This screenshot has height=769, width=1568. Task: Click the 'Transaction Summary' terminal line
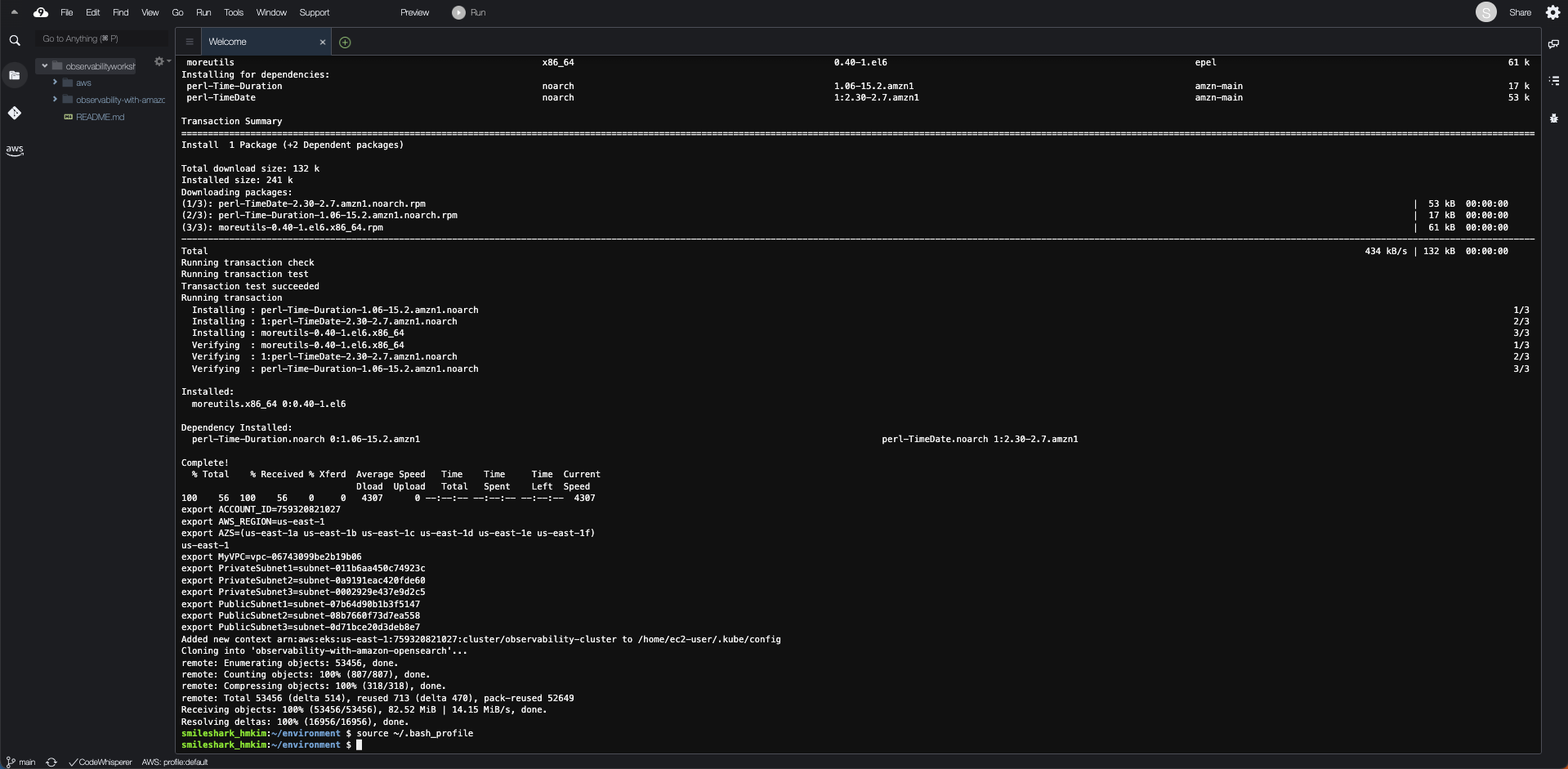(x=232, y=122)
